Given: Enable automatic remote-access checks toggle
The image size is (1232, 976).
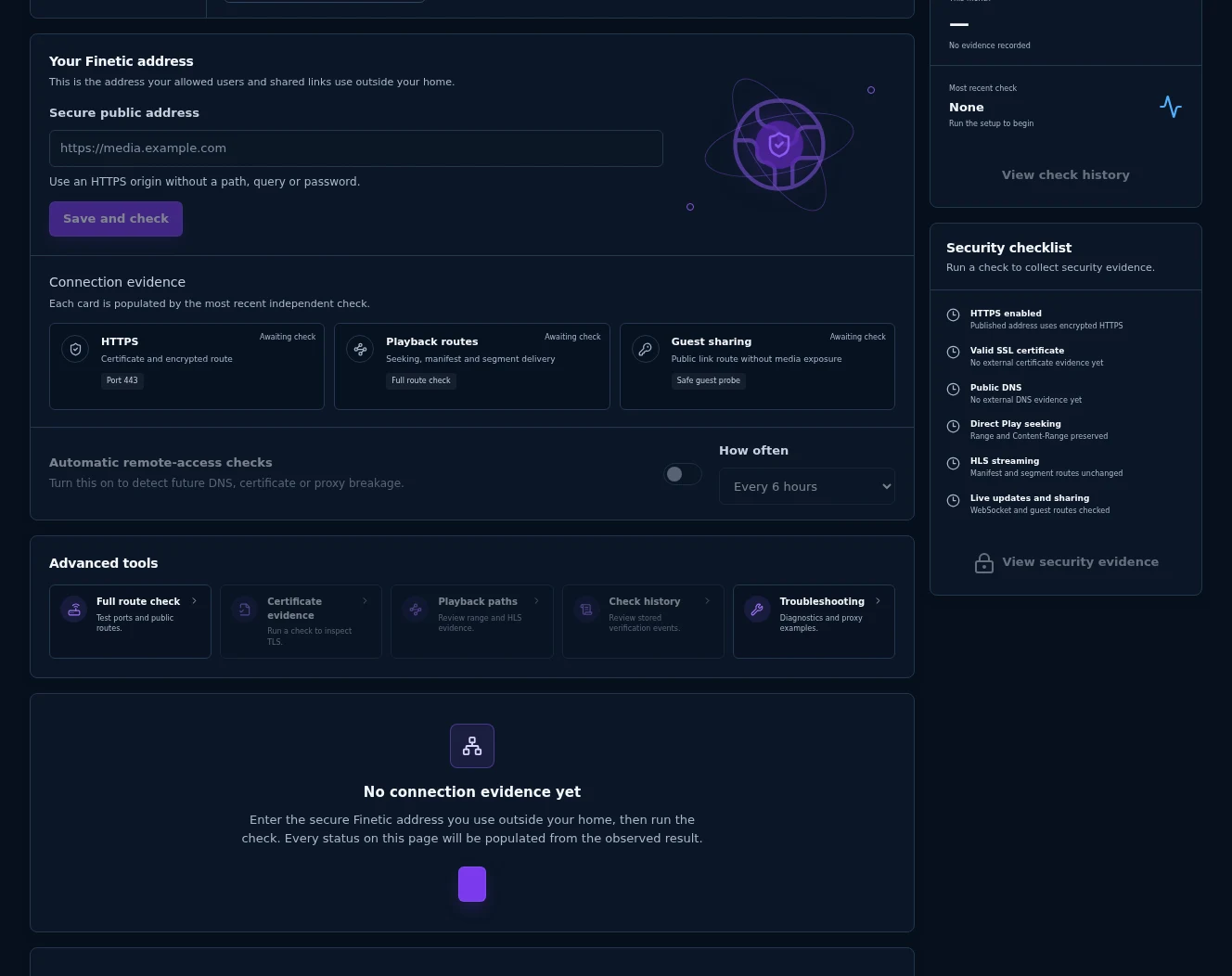Looking at the screenshot, I should click(x=683, y=474).
